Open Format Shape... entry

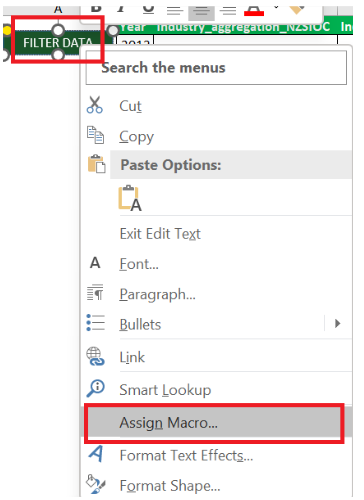pyautogui.click(x=170, y=486)
